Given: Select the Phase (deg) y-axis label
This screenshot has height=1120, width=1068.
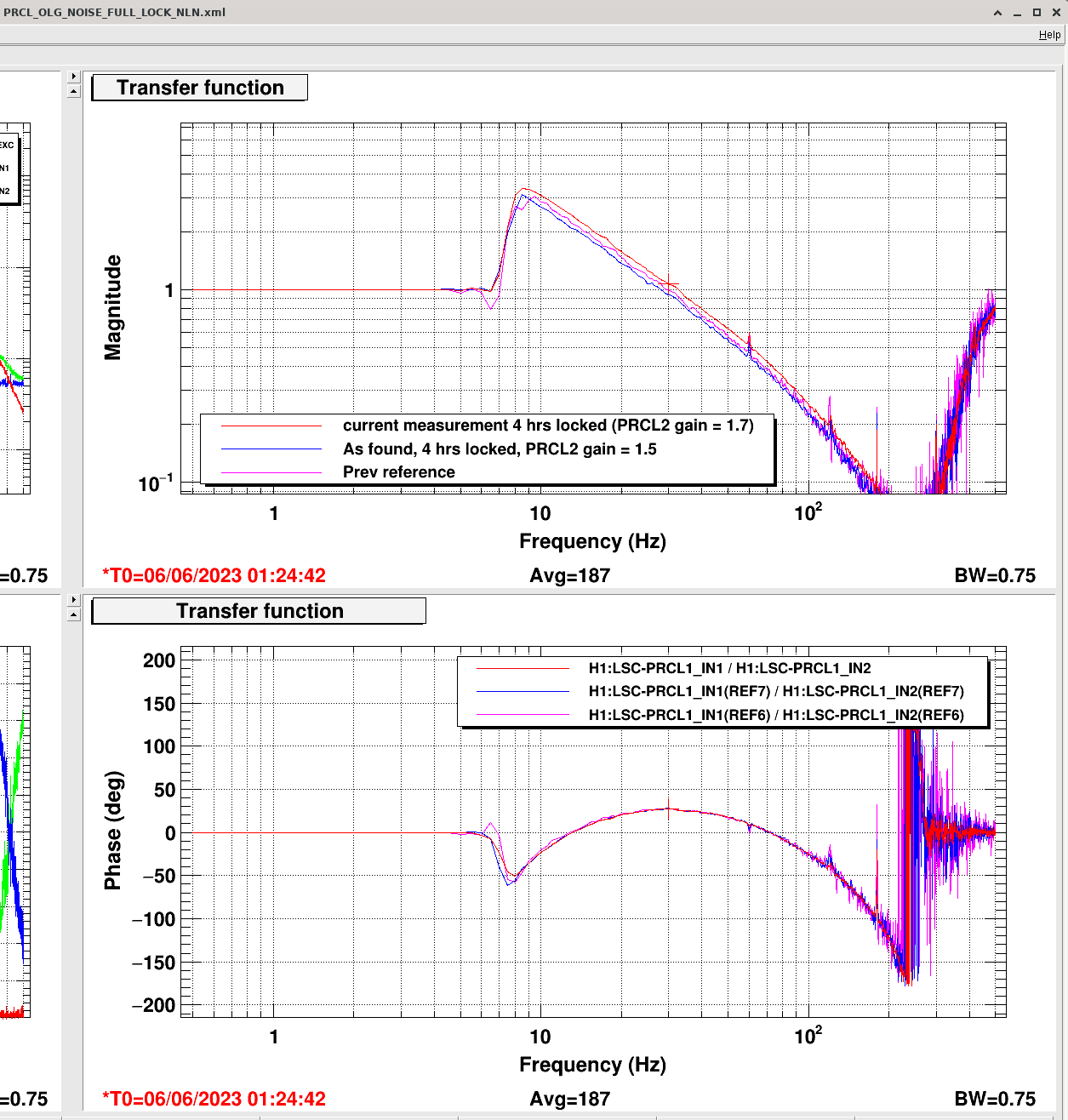Looking at the screenshot, I should [112, 830].
